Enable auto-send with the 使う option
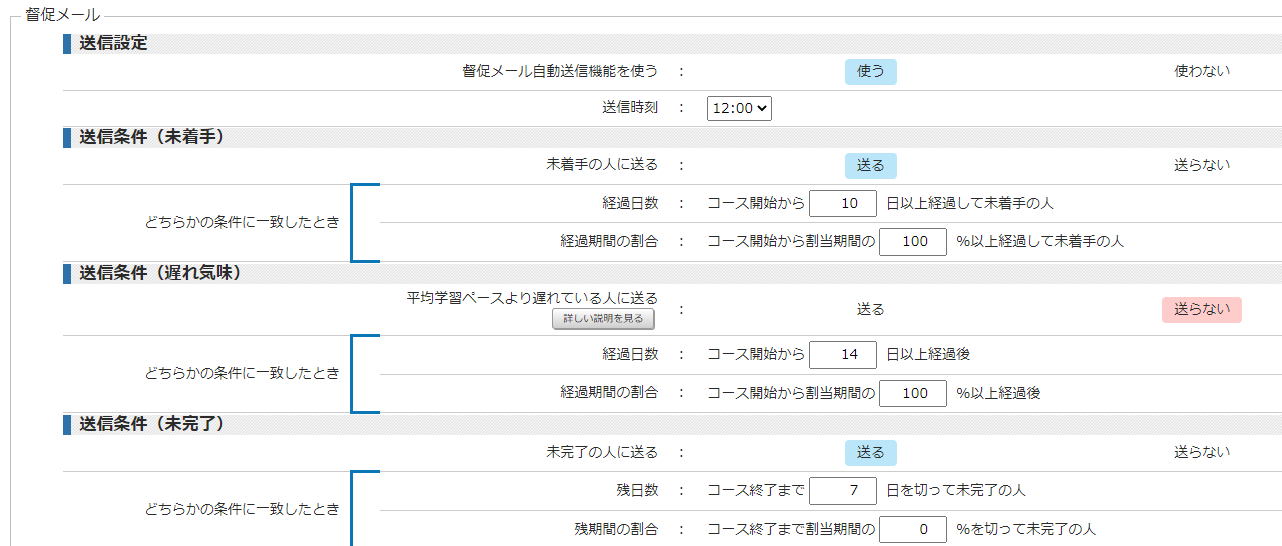 point(870,71)
